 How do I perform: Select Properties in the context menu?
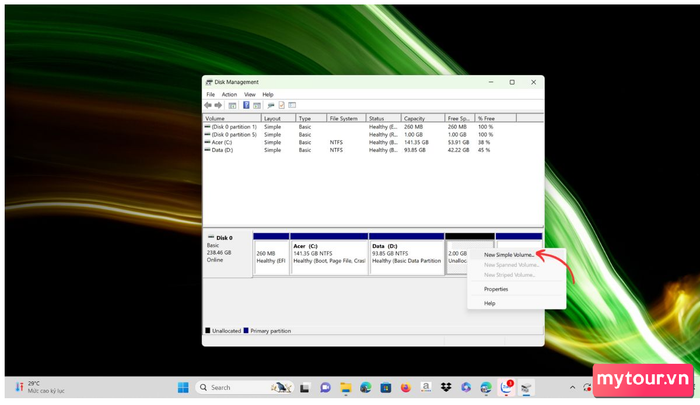click(x=496, y=289)
